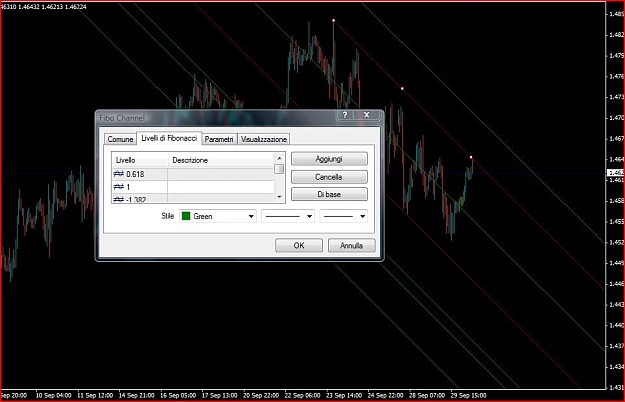Select the Livelli di Fibonacci tab
Viewport: 625px width, 402px height.
169,138
